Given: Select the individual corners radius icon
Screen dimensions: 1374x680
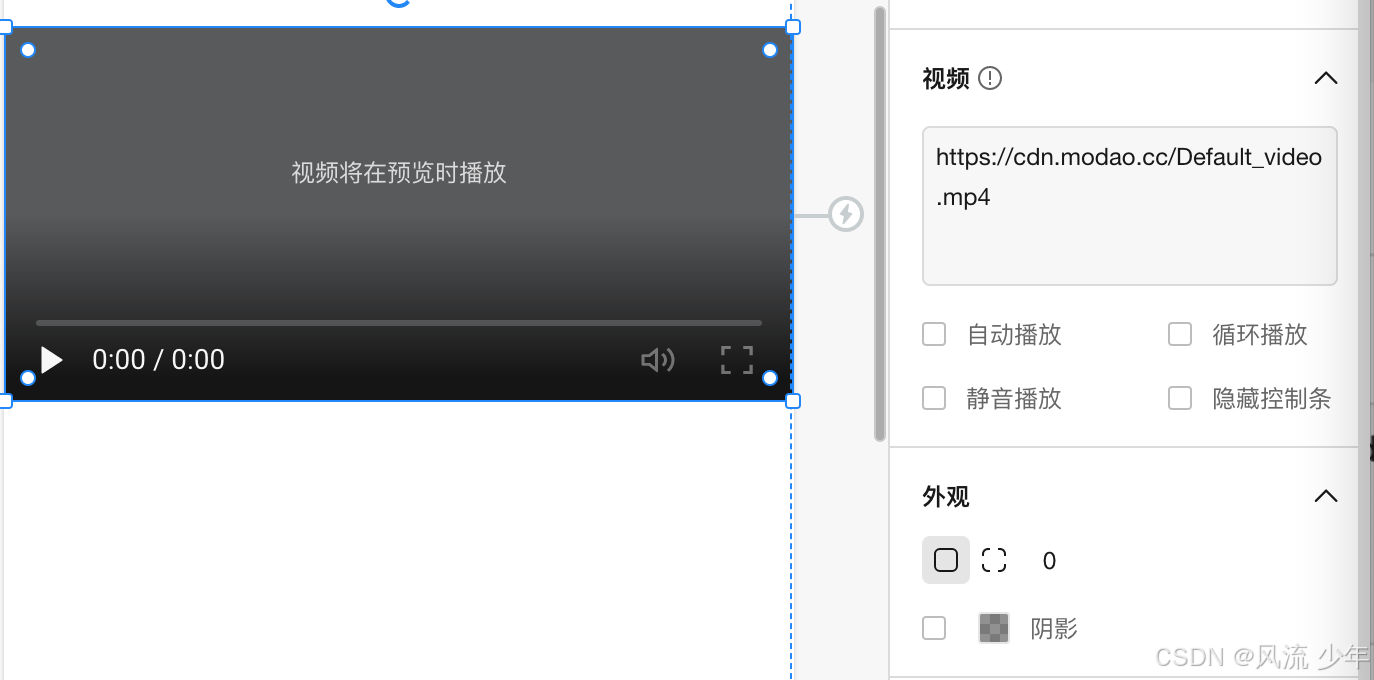Looking at the screenshot, I should tap(994, 560).
